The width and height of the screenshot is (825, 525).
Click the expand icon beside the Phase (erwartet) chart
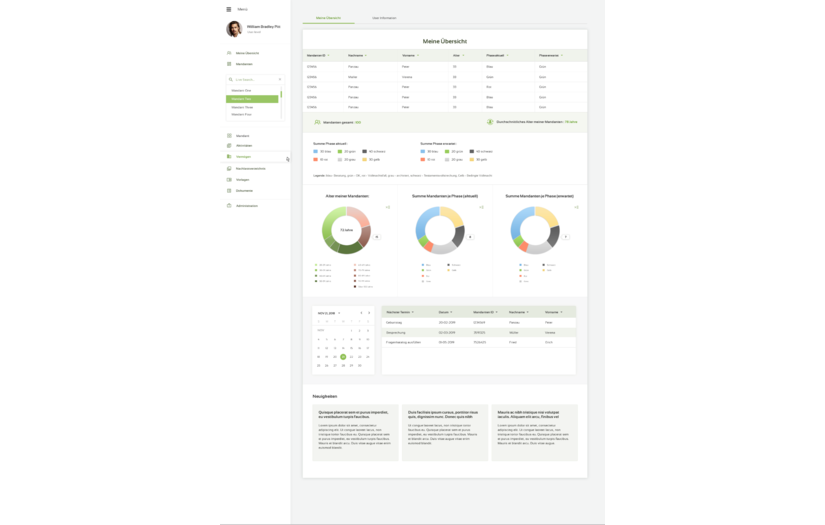[x=576, y=207]
